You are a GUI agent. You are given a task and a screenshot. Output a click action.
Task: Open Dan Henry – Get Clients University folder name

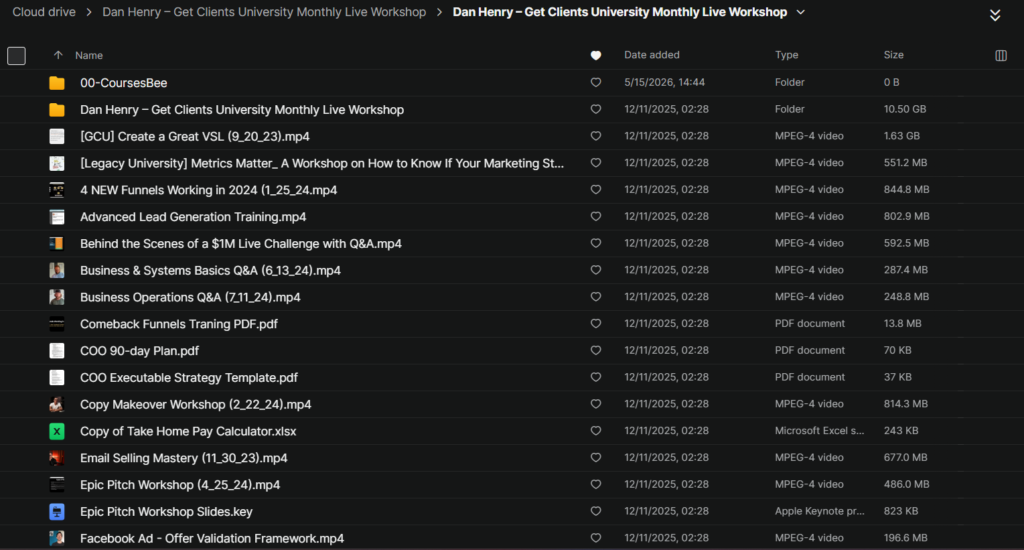click(242, 110)
